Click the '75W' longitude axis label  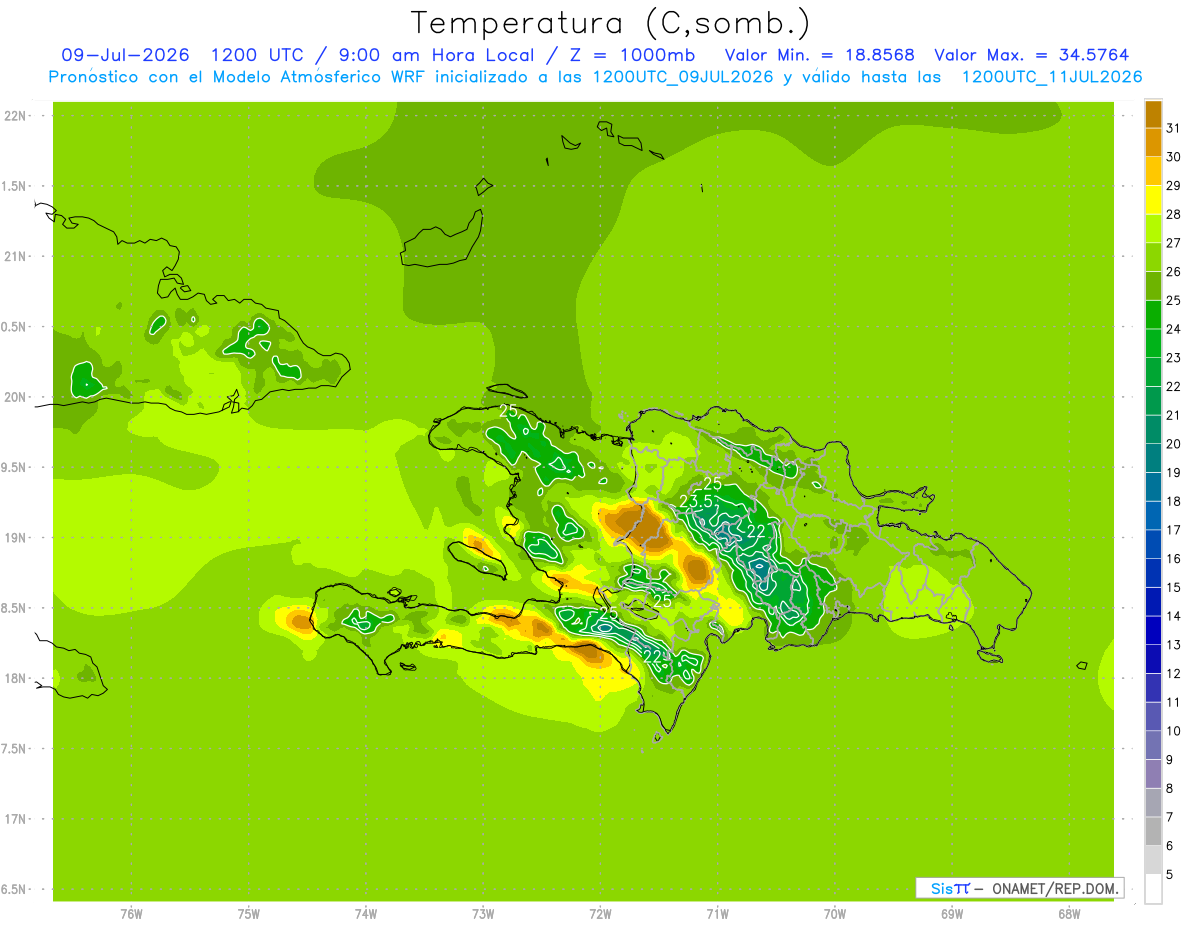coord(248,913)
